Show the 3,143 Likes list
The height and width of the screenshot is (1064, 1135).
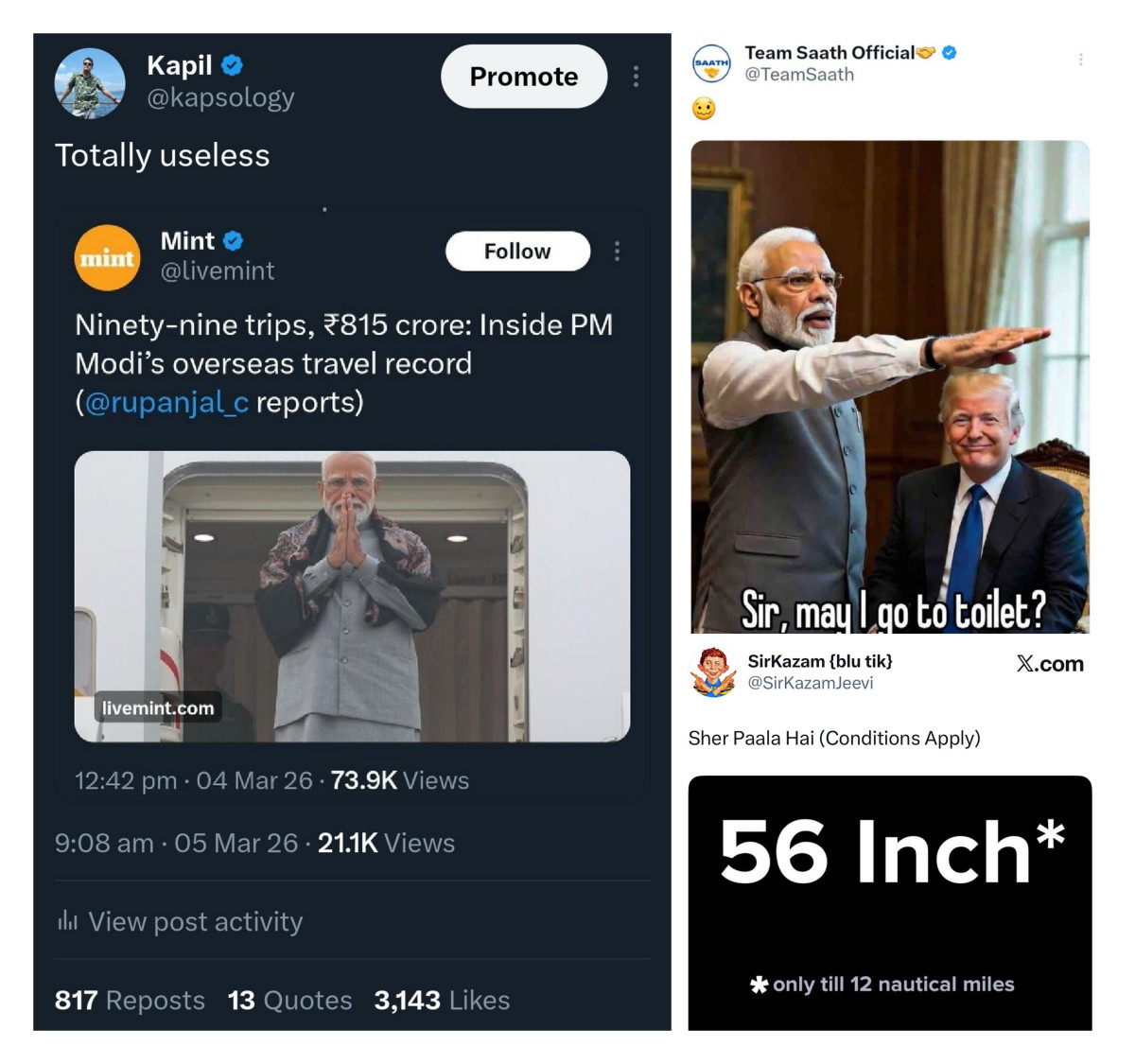click(x=442, y=1000)
